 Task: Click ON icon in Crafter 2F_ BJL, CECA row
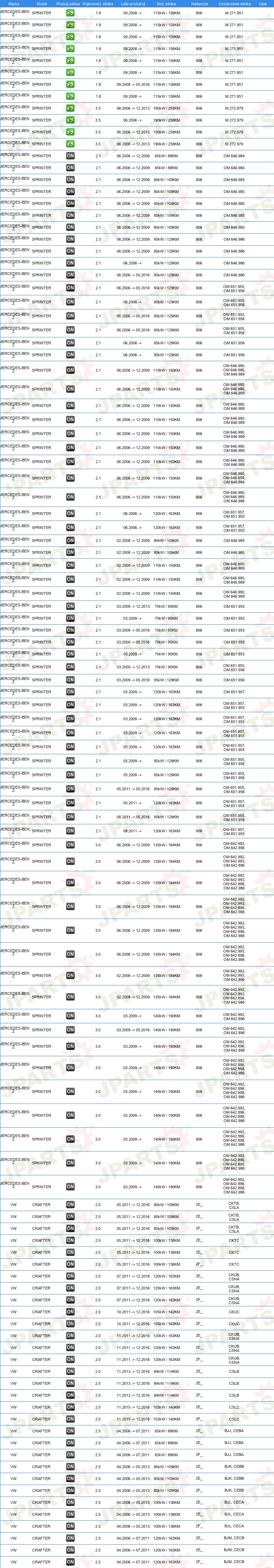(70, 1526)
